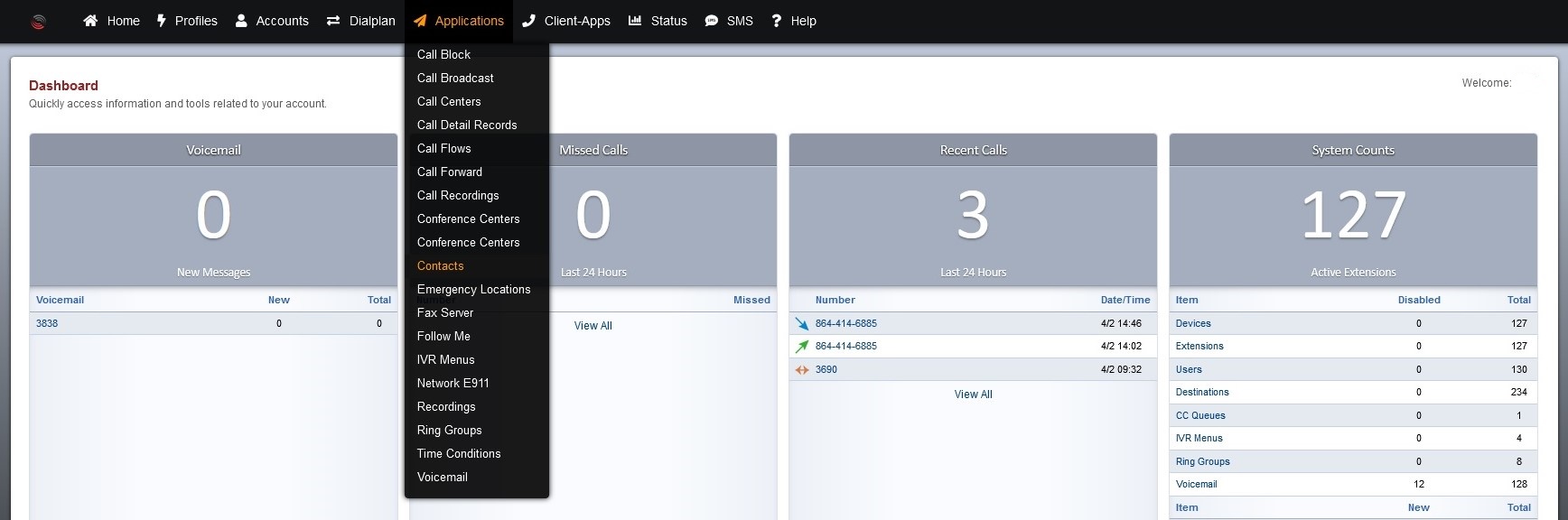This screenshot has height=520, width=1568.
Task: Open the 864-414-6885 call from 14:46
Action: (846, 323)
